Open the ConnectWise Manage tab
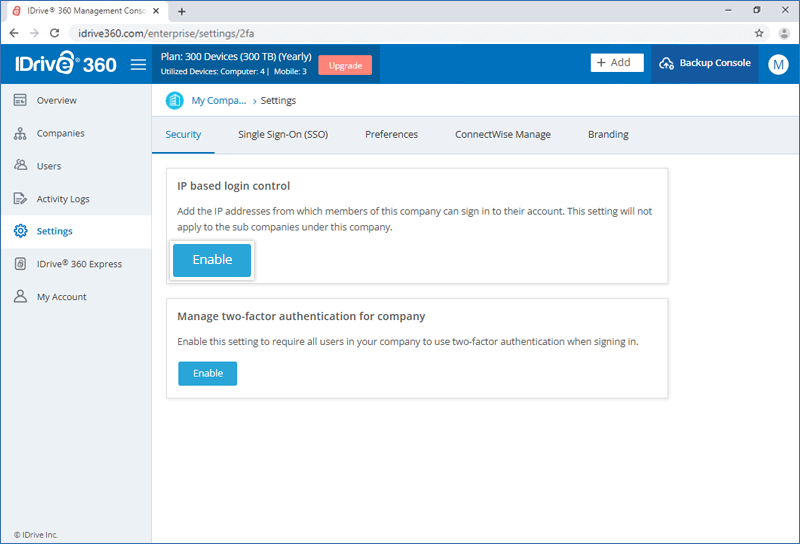This screenshot has height=544, width=800. point(503,134)
